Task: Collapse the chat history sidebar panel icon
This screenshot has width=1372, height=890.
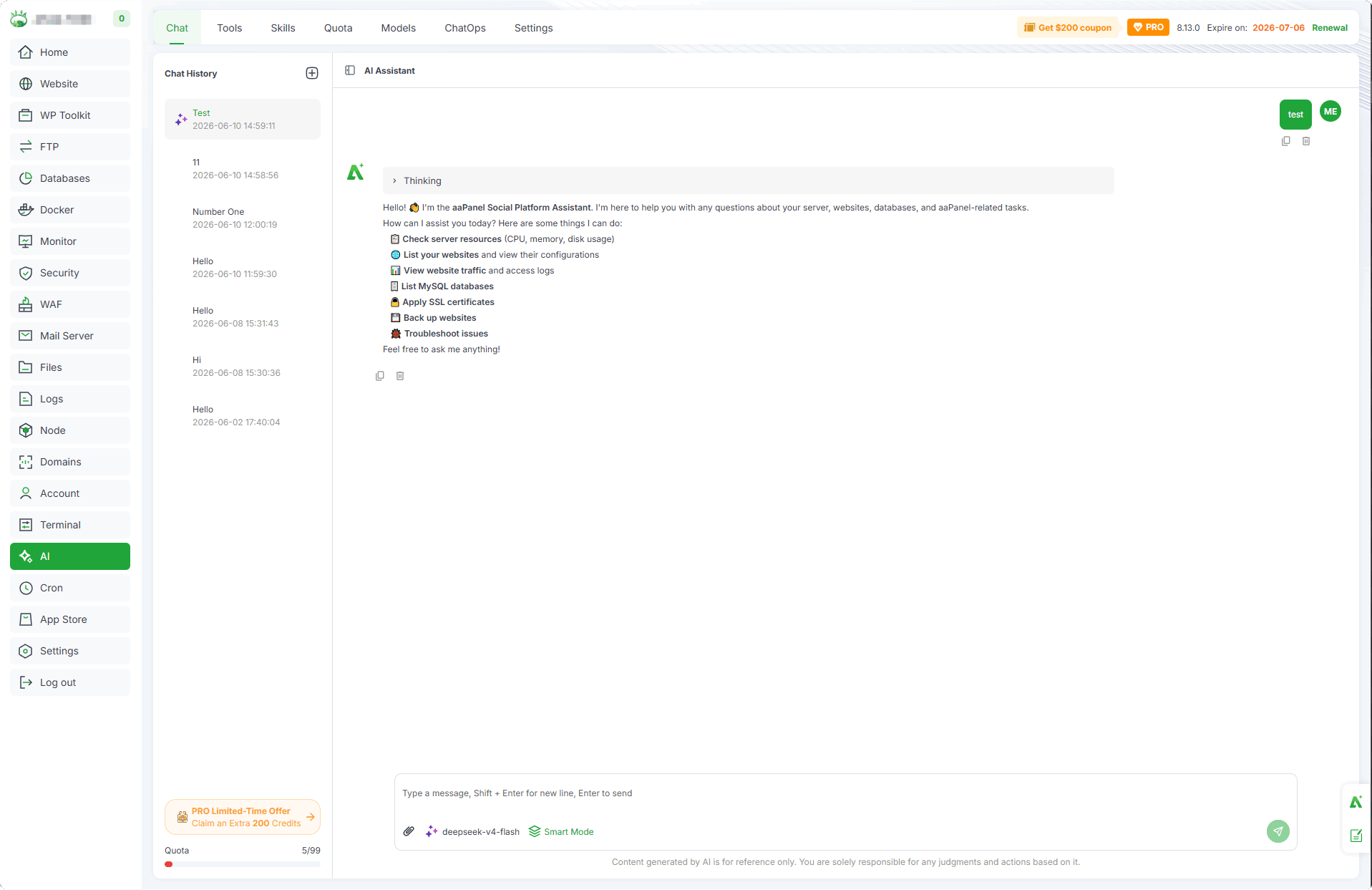Action: (x=350, y=70)
